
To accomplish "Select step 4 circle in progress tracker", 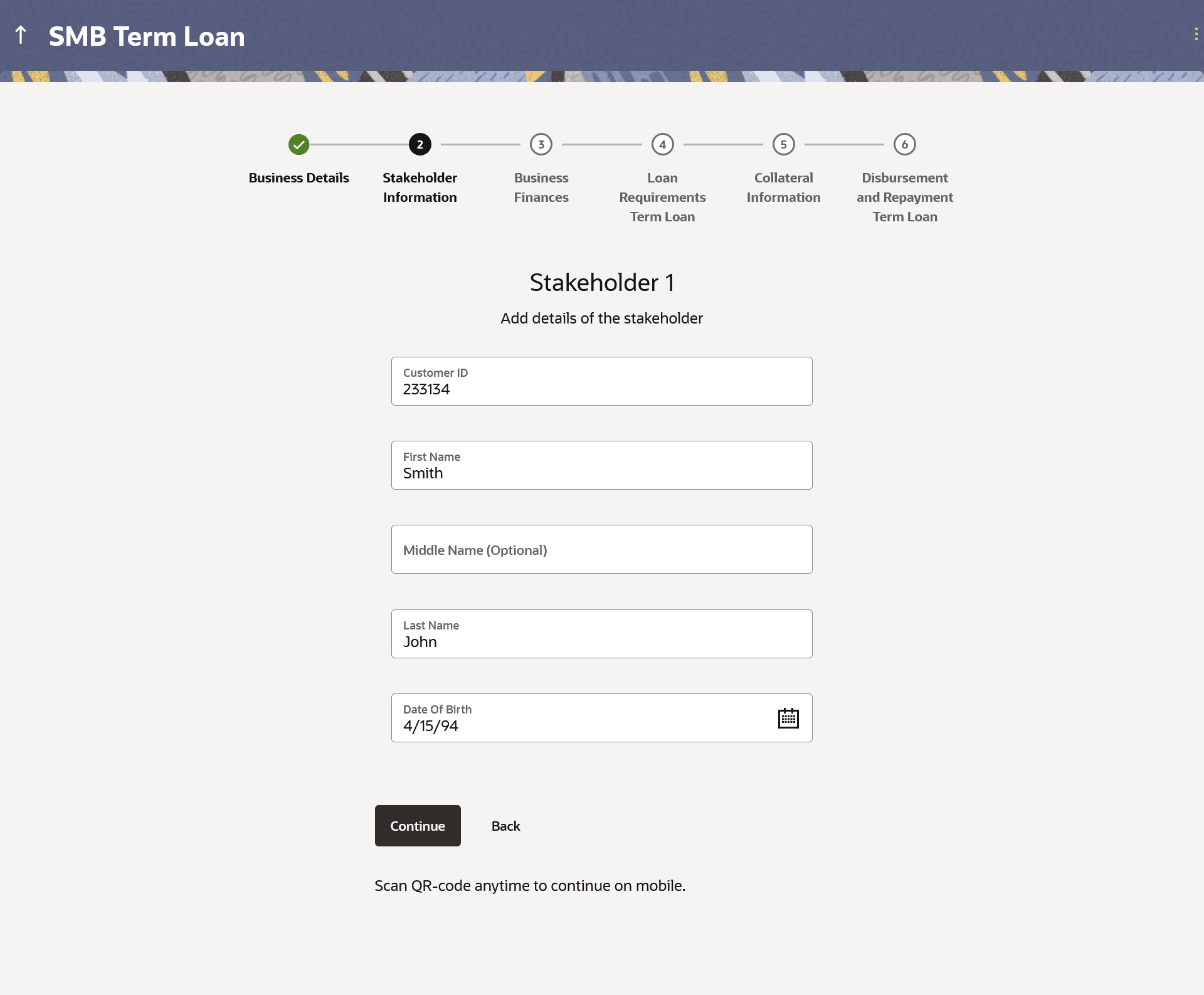I will (662, 144).
